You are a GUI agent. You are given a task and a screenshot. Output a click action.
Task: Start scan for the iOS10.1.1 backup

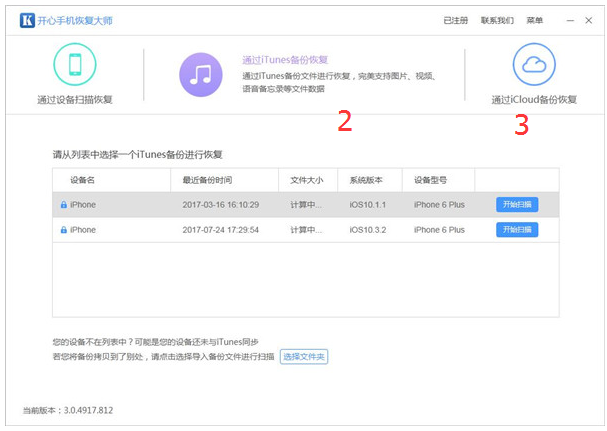tap(517, 204)
